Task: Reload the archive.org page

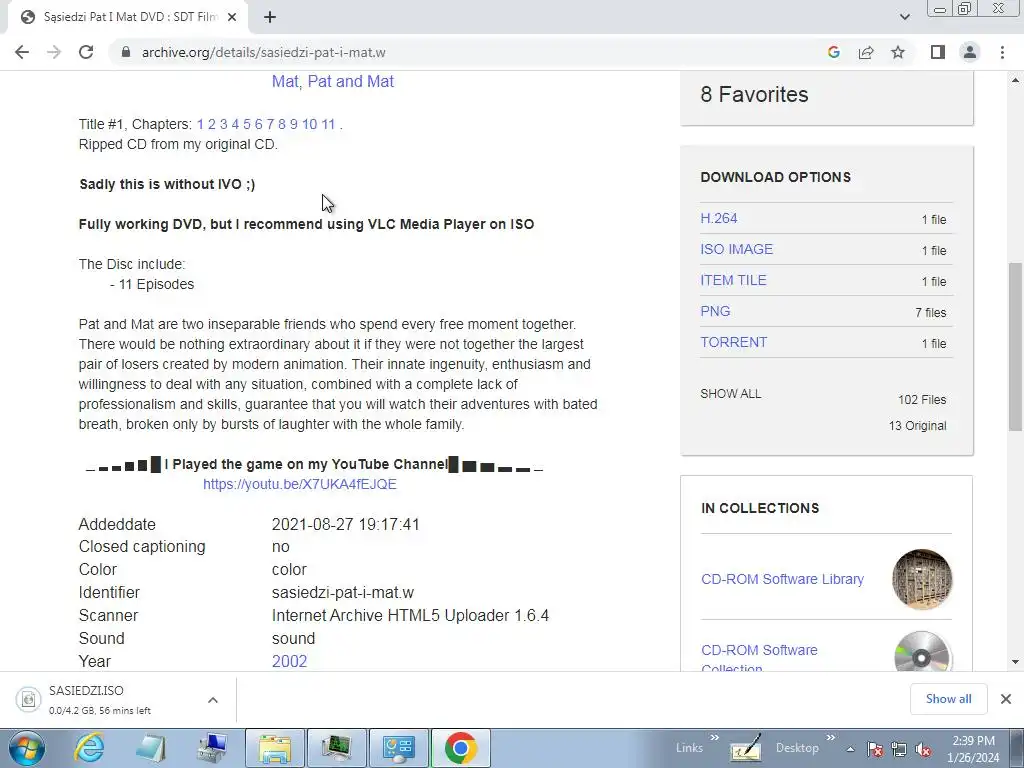Action: pos(86,52)
